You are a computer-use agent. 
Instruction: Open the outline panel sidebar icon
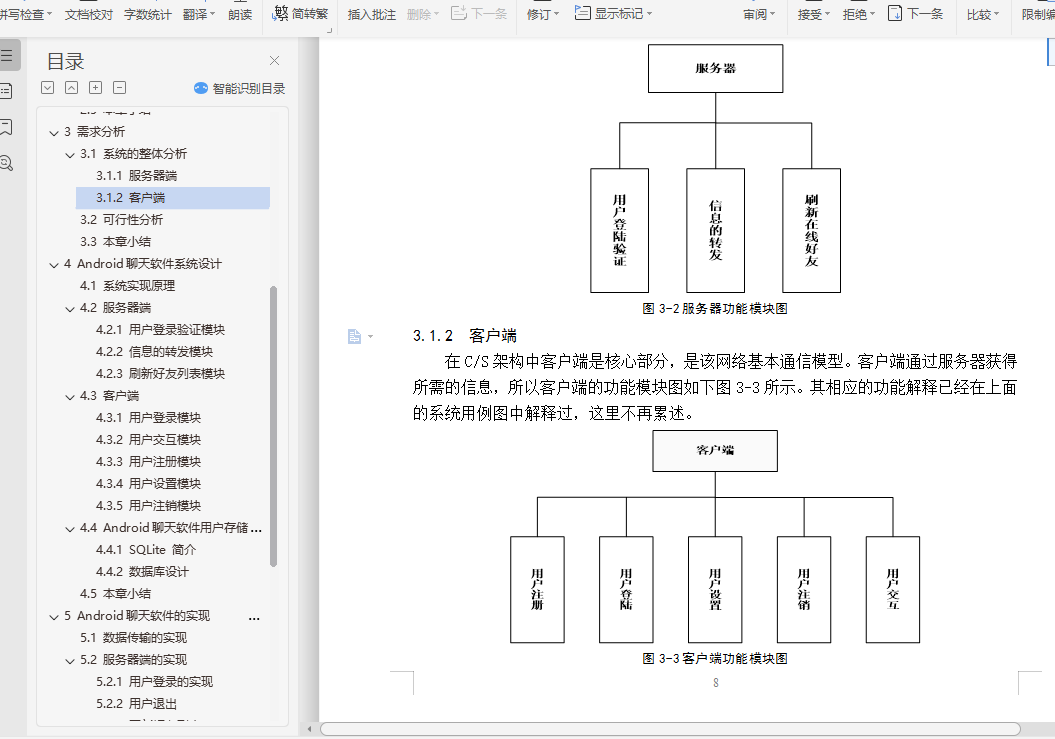[7, 55]
